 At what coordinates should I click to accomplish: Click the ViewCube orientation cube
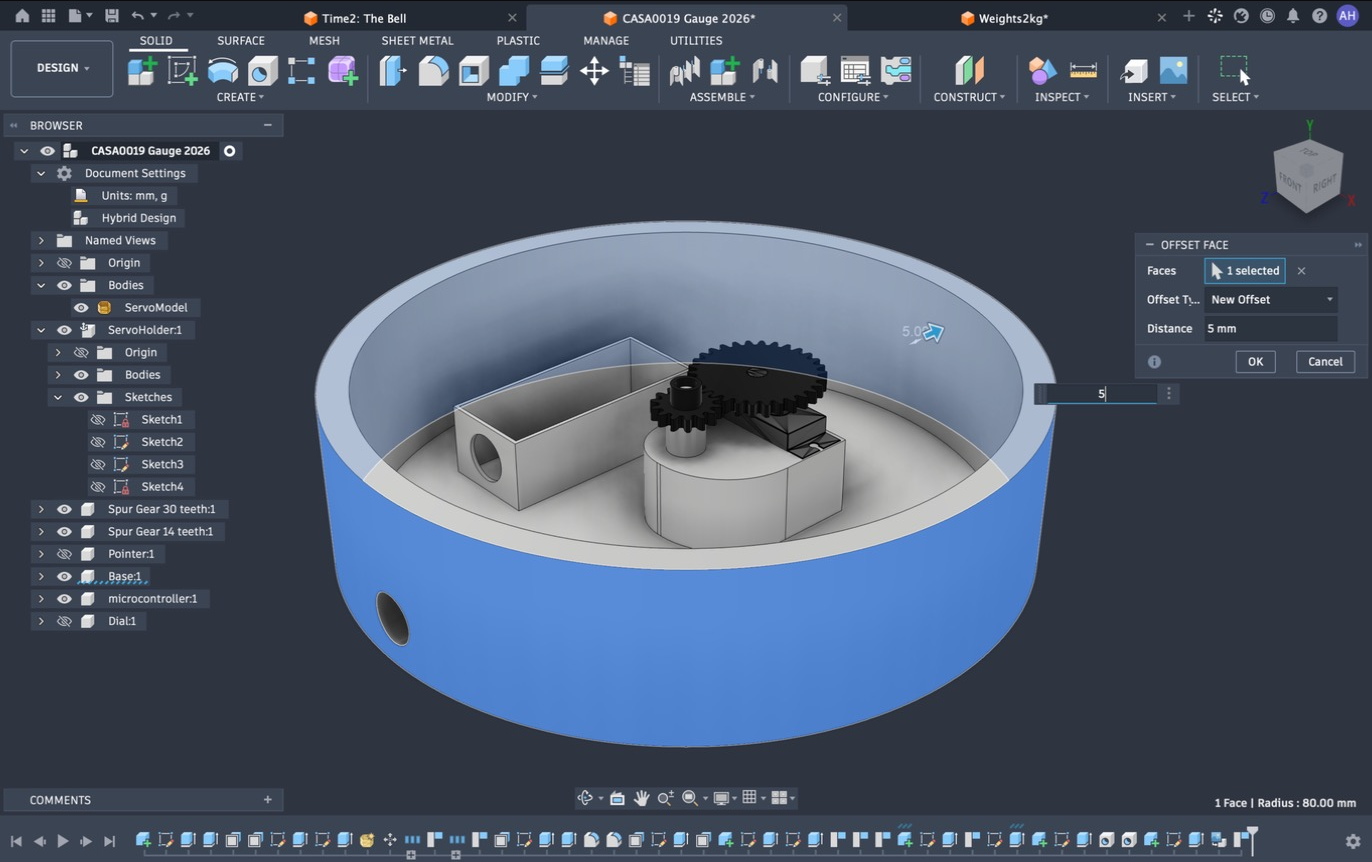(1308, 176)
